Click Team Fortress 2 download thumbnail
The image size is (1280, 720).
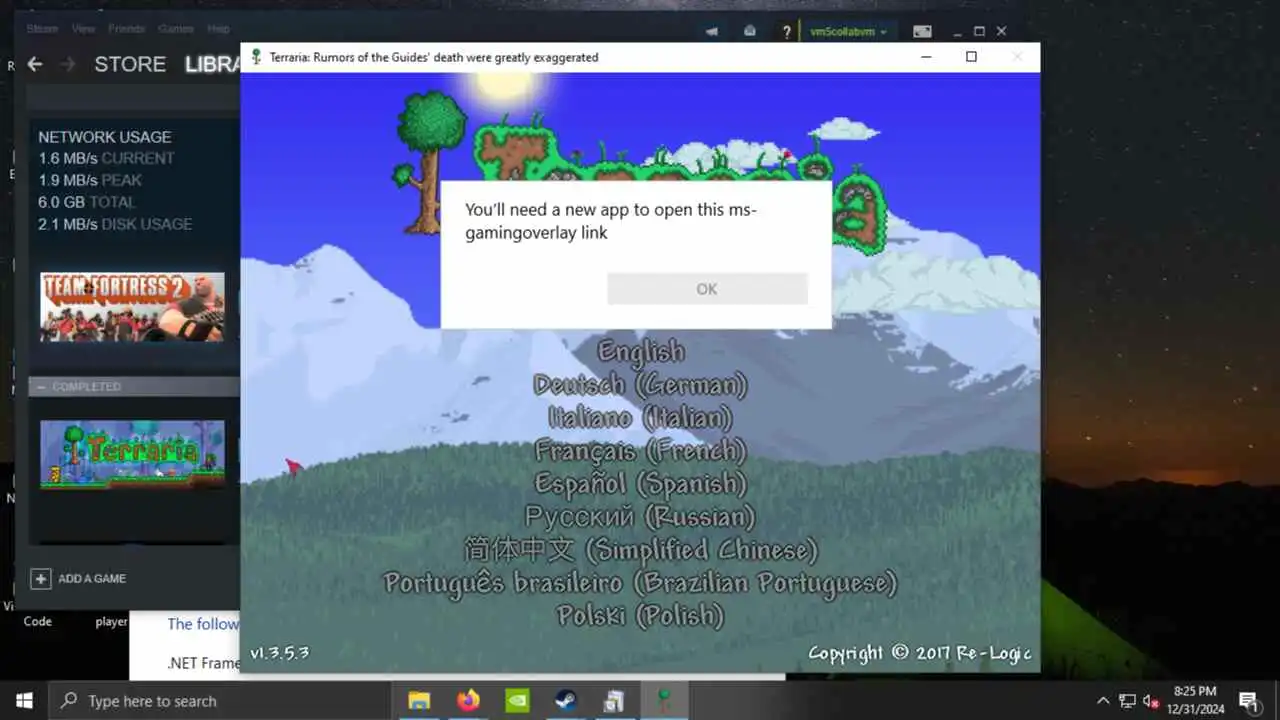[132, 307]
